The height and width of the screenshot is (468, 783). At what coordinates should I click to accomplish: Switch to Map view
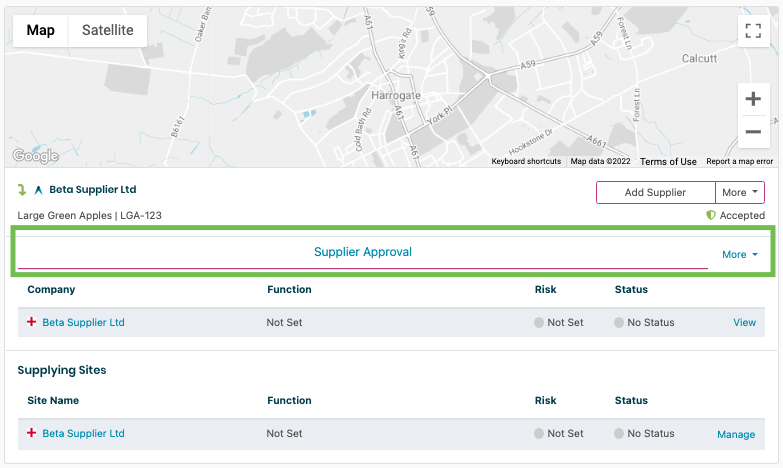(x=41, y=30)
